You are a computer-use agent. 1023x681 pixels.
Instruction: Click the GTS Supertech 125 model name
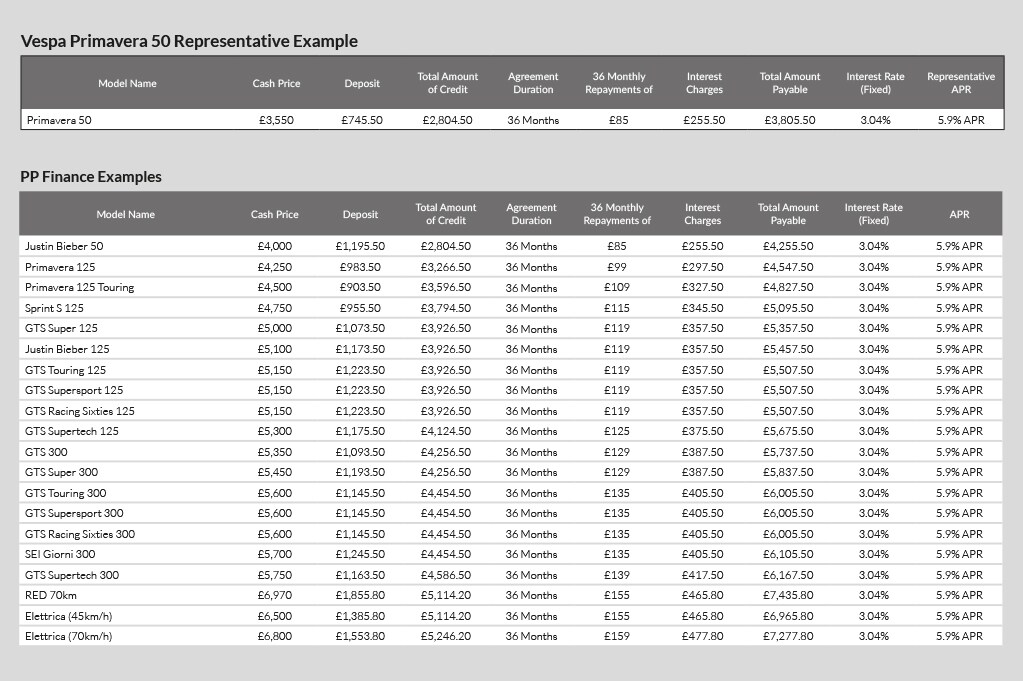72,431
